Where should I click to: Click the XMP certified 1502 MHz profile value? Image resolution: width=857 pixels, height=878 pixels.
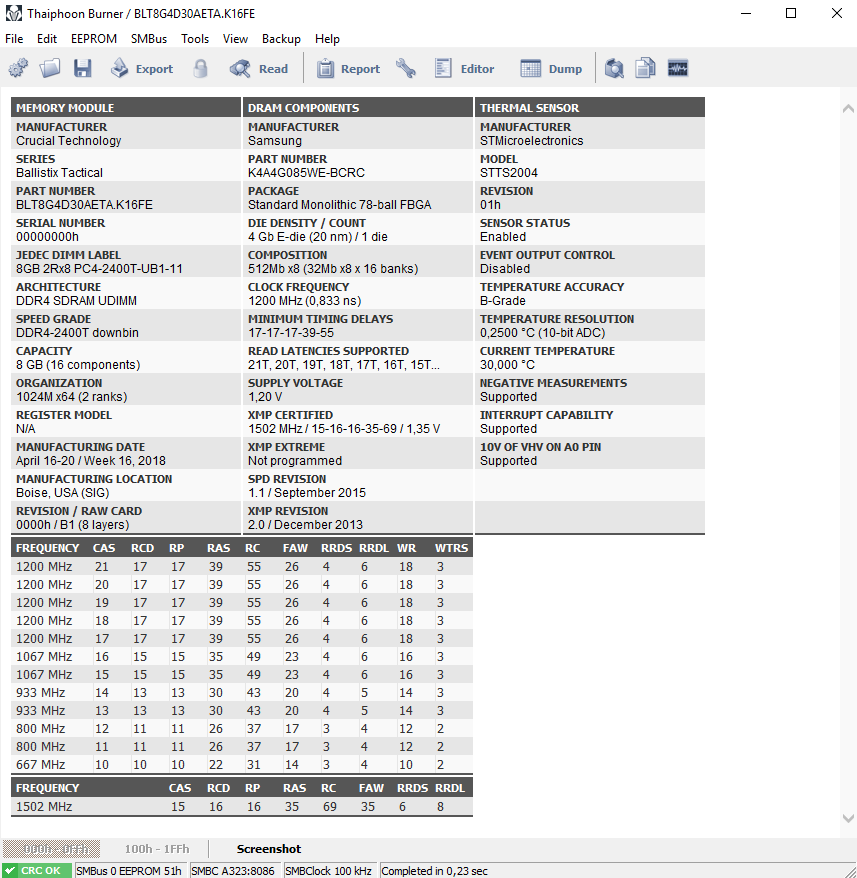coord(344,428)
